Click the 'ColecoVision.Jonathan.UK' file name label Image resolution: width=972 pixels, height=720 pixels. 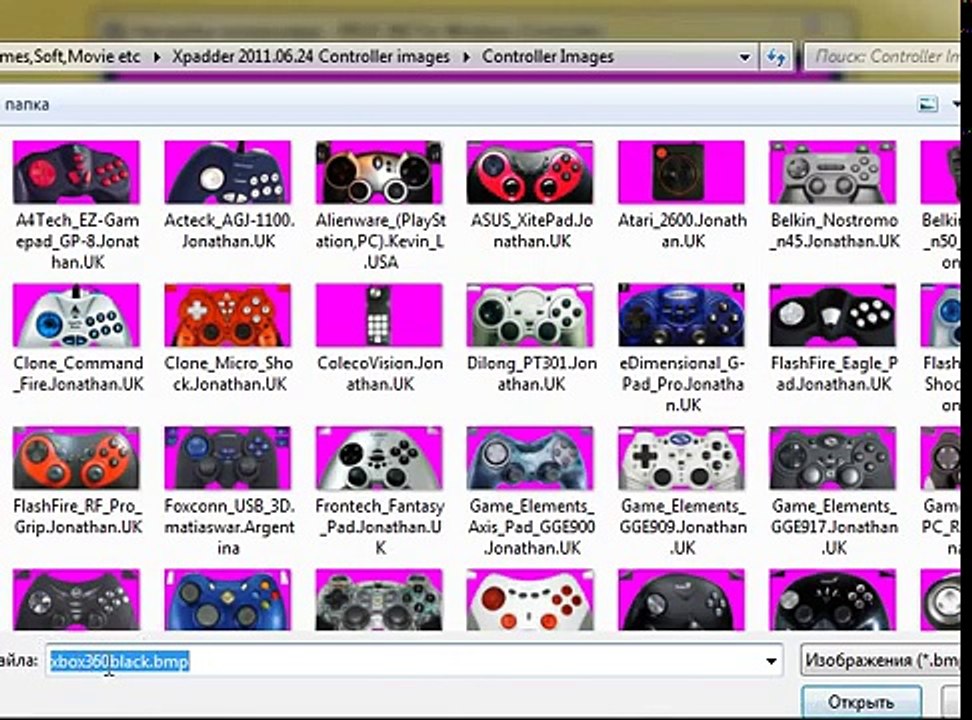(379, 373)
